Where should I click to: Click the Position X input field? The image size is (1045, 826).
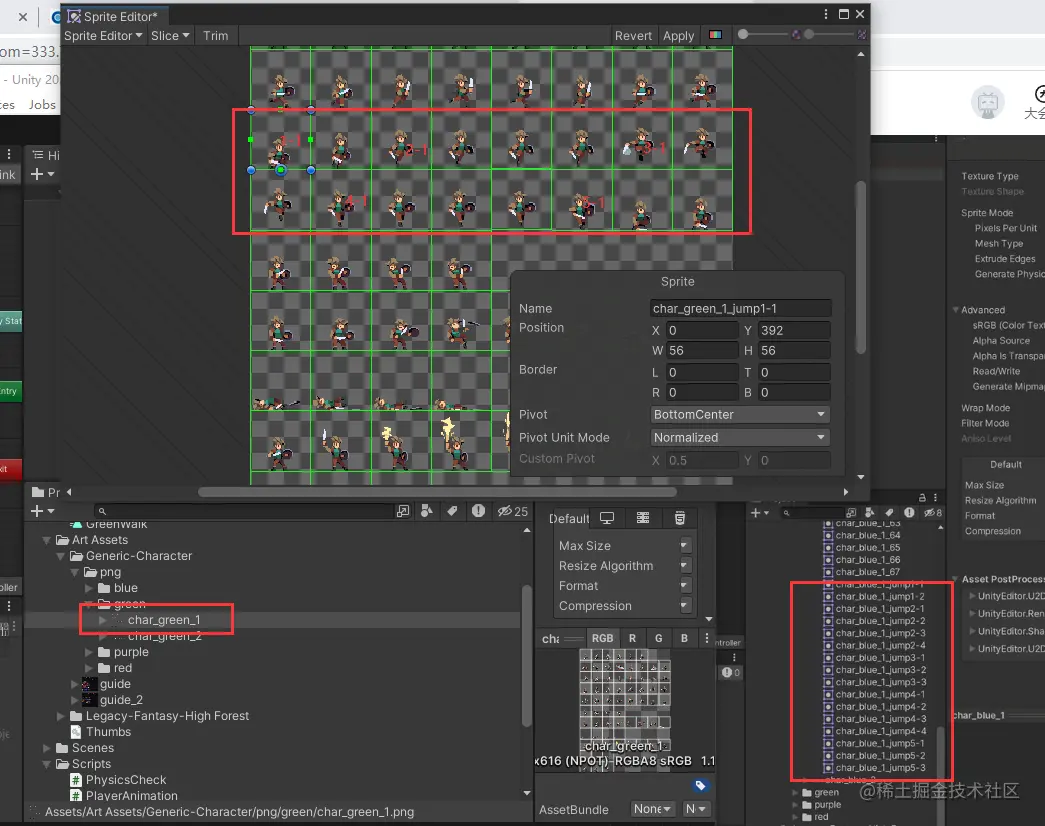[702, 330]
